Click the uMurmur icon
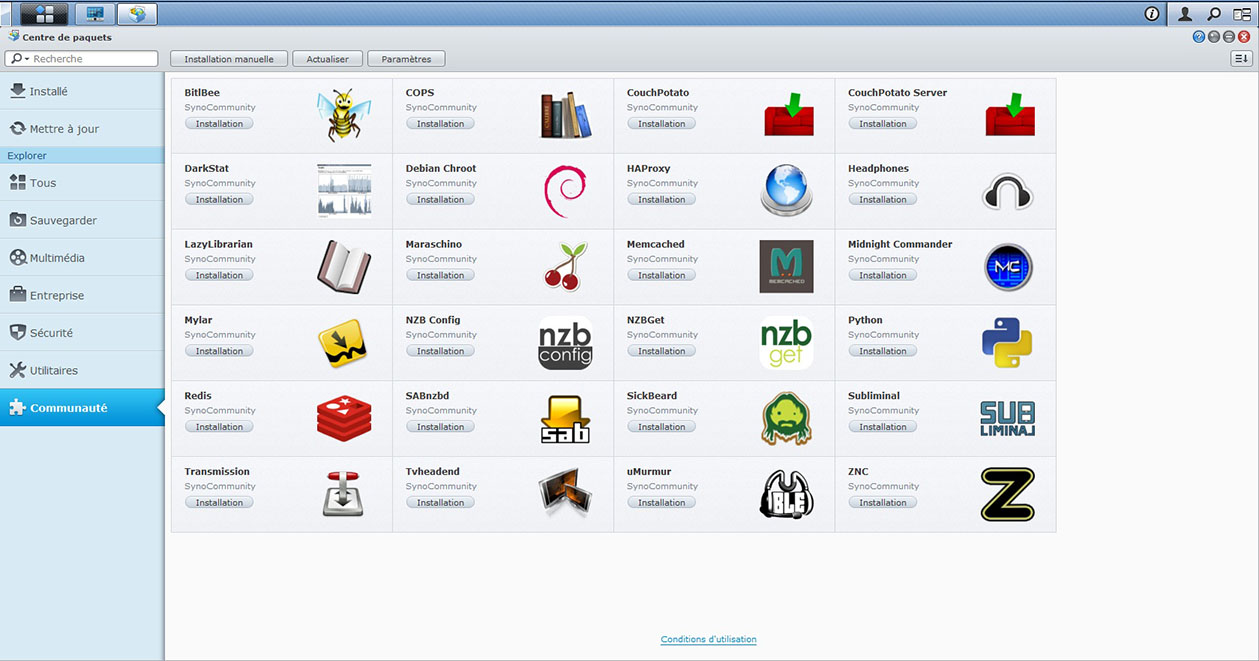The image size is (1259, 661). click(786, 494)
